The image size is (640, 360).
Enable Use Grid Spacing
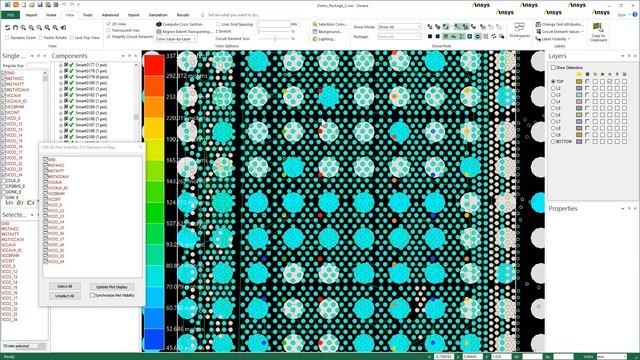click(x=218, y=24)
